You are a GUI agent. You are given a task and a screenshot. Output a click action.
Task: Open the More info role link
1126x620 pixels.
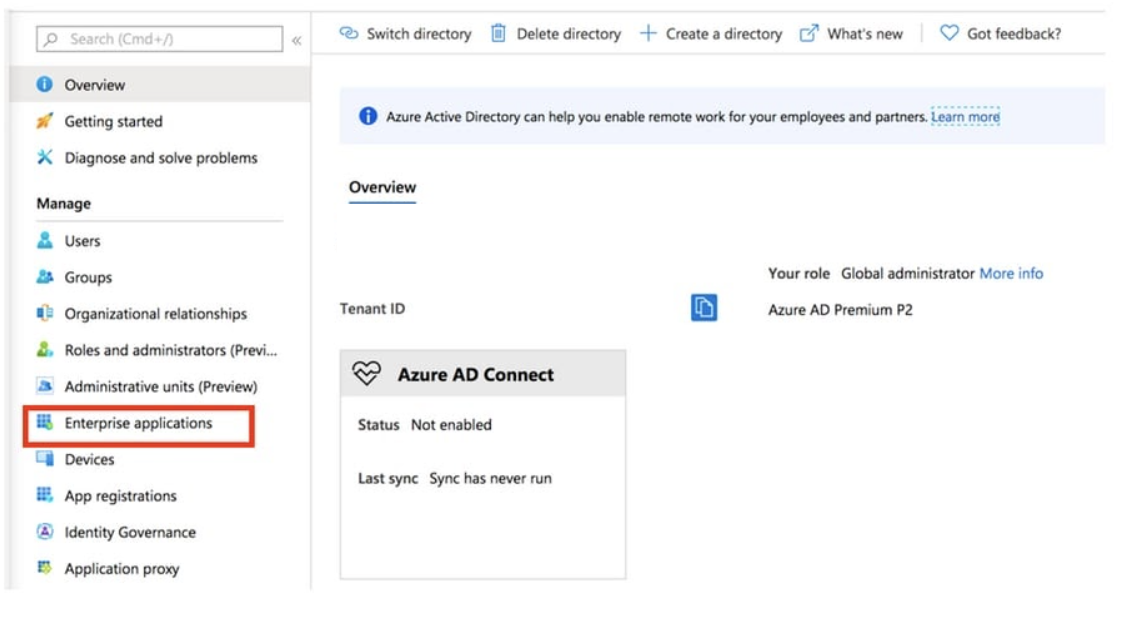coord(1010,273)
